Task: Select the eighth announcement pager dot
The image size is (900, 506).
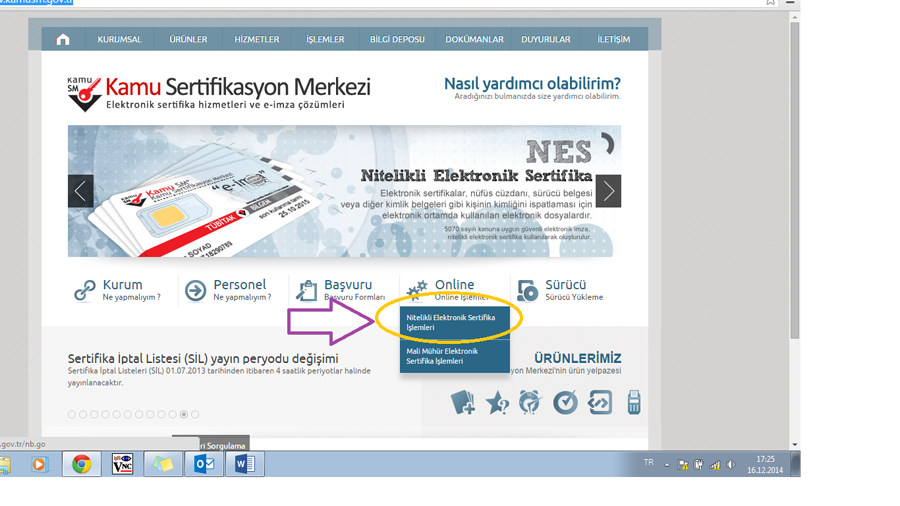Action: pos(150,414)
